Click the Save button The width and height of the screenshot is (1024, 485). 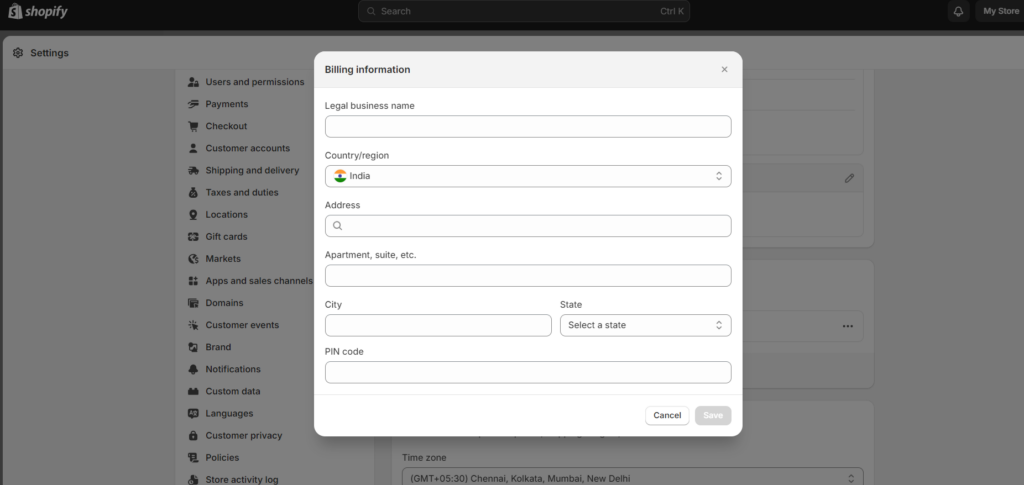click(x=713, y=416)
